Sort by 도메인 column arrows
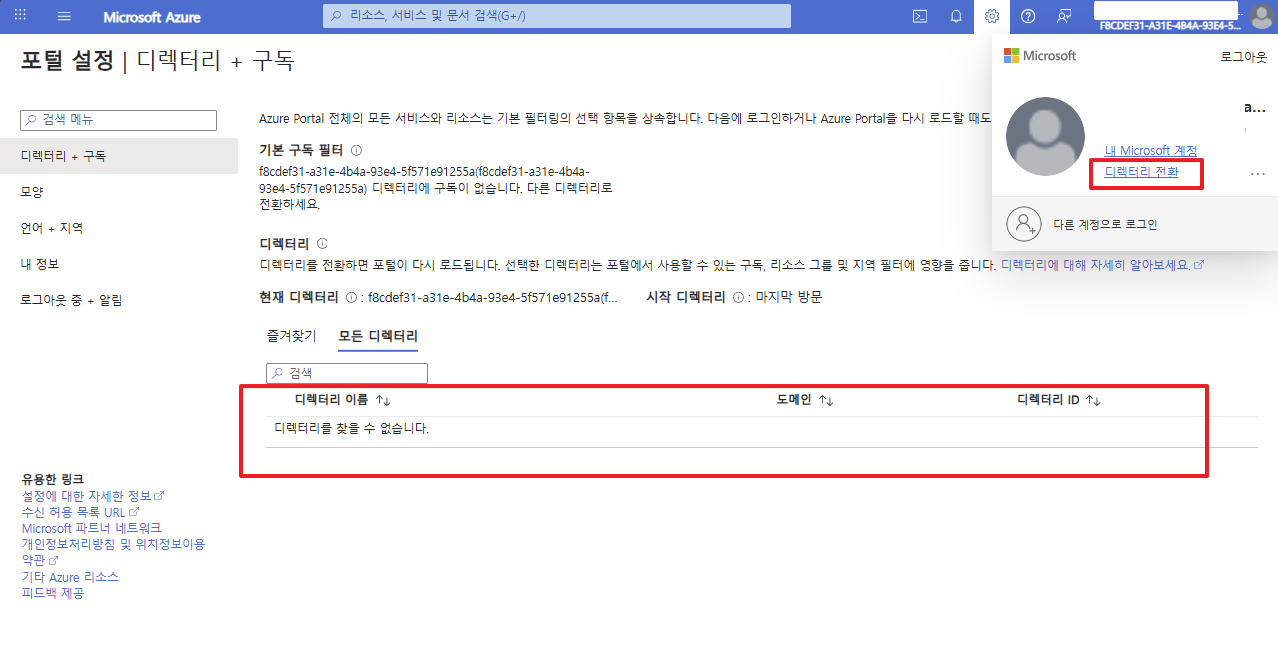The width and height of the screenshot is (1278, 649). click(x=826, y=400)
